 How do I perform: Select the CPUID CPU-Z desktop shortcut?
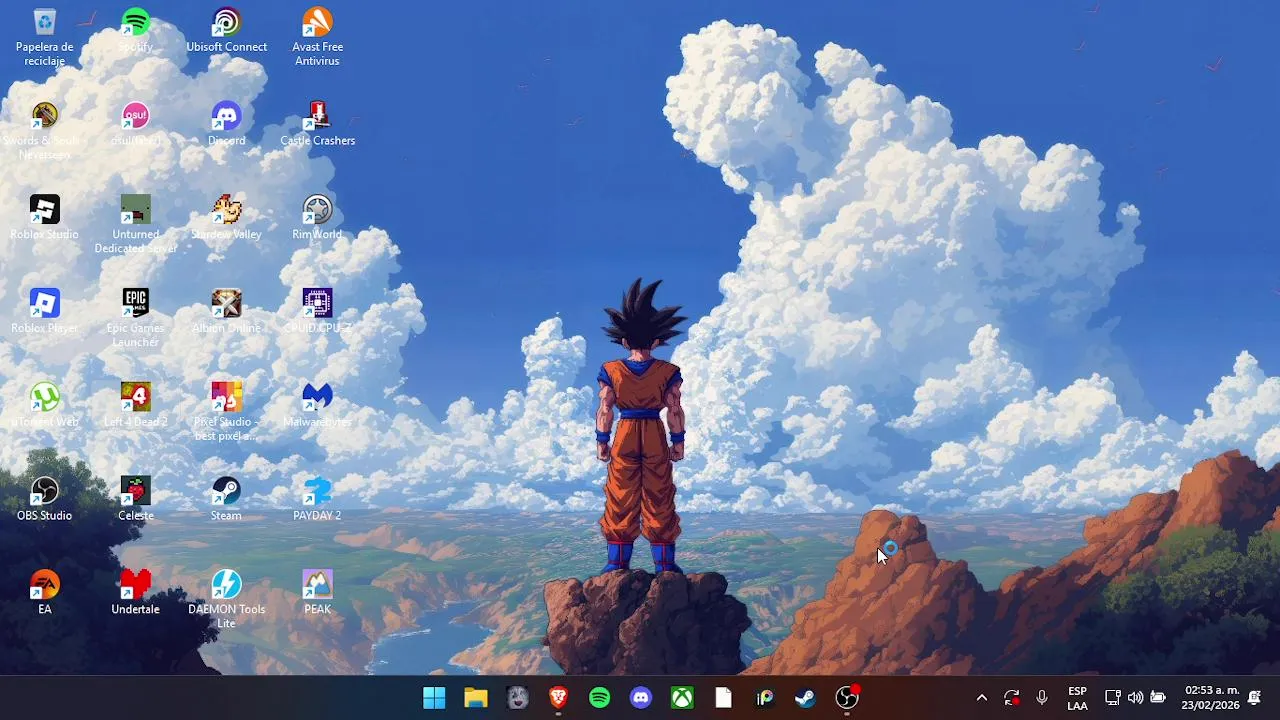[317, 311]
